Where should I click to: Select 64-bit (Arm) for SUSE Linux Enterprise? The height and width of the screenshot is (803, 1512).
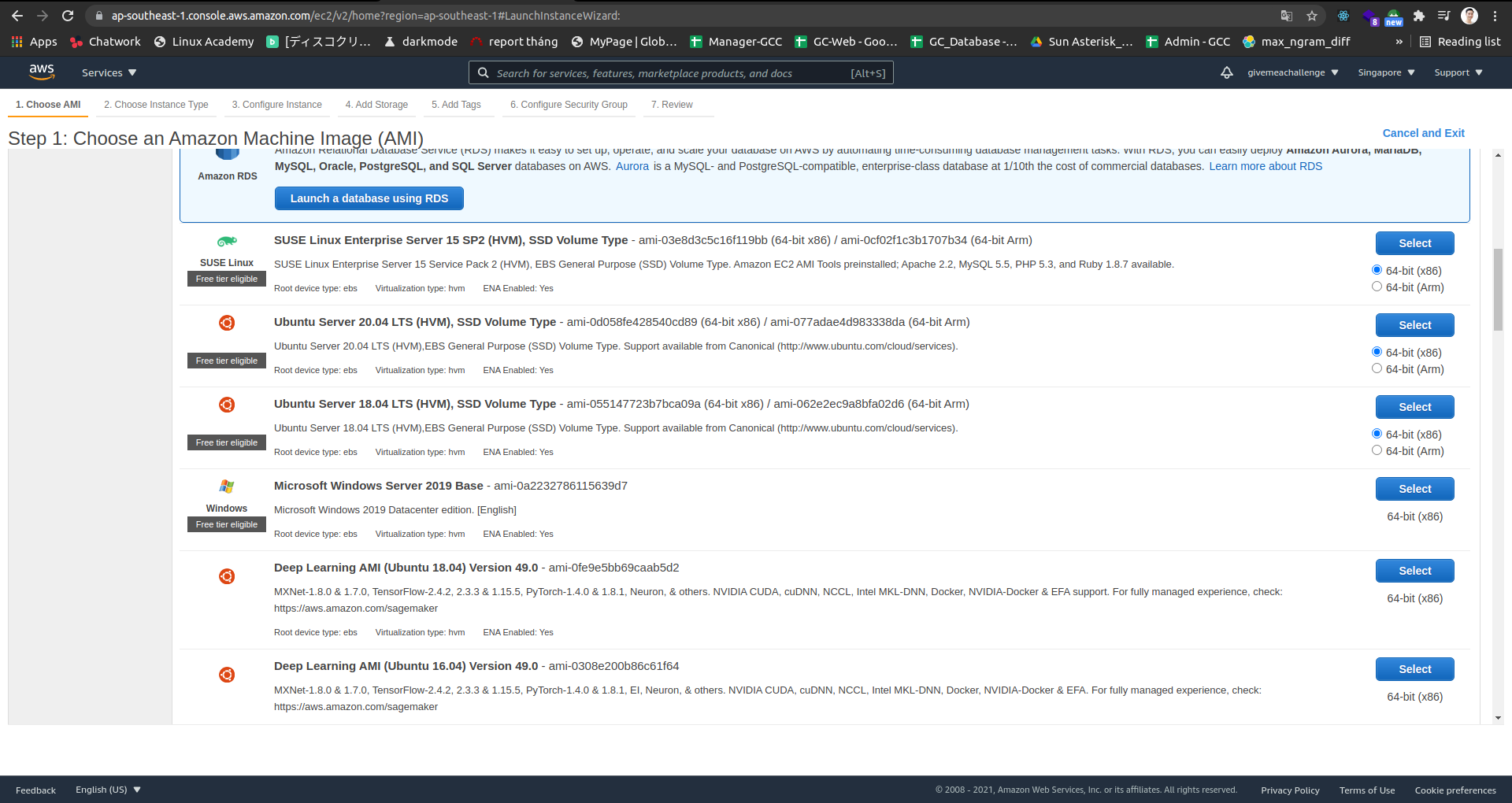tap(1377, 287)
